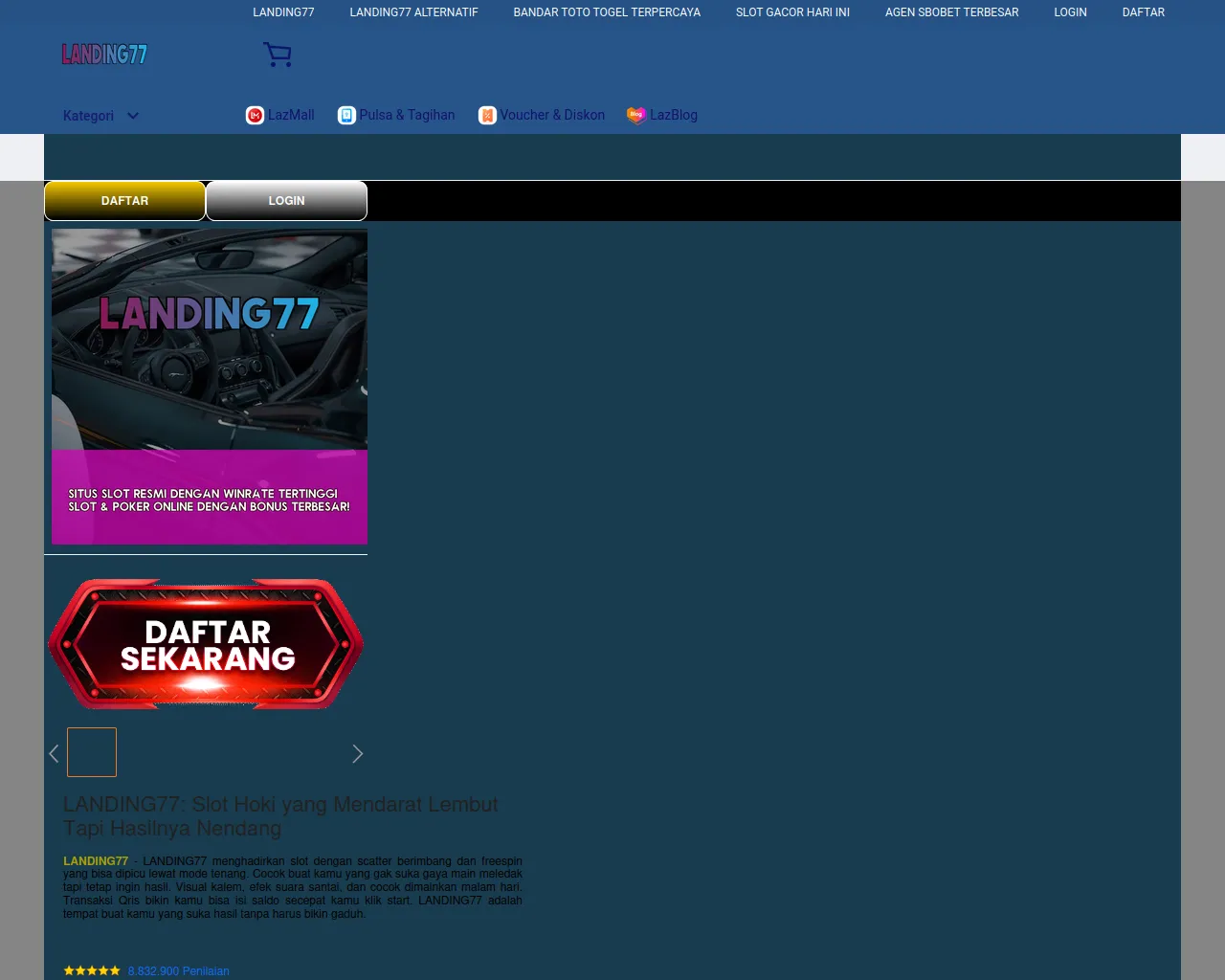
Task: Click the product title LANDING77: Slot Hoki heading
Action: pyautogui.click(x=280, y=816)
